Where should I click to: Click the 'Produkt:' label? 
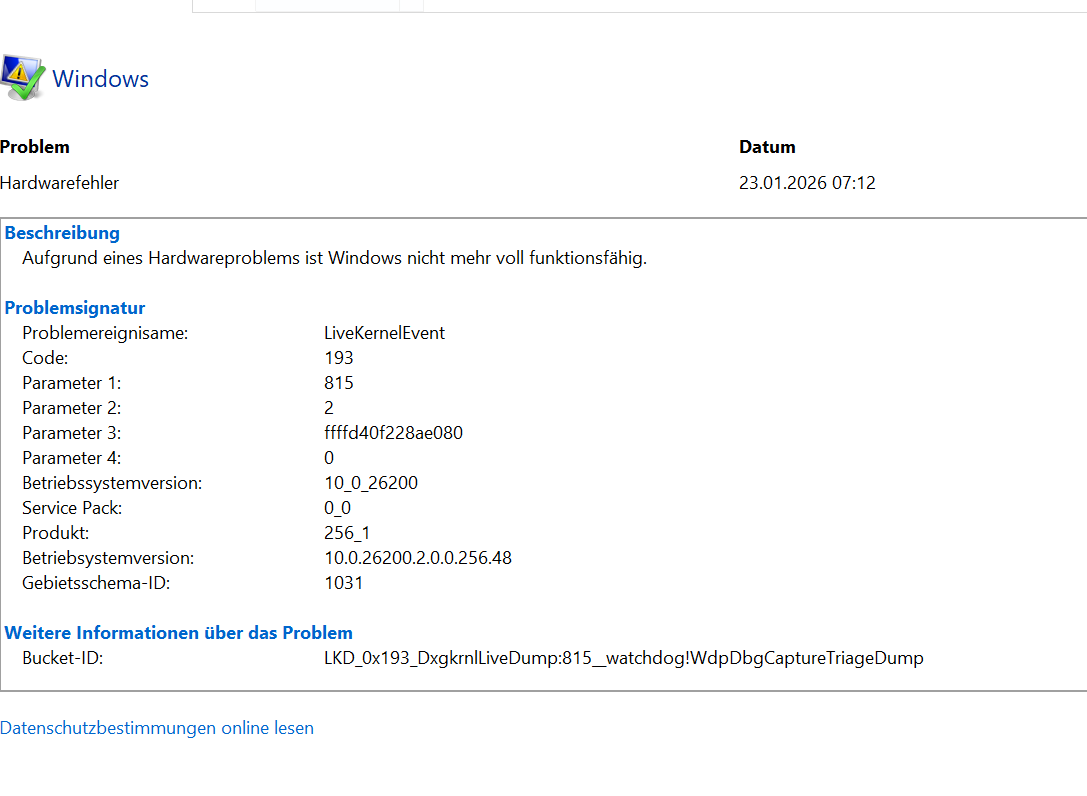[55, 533]
